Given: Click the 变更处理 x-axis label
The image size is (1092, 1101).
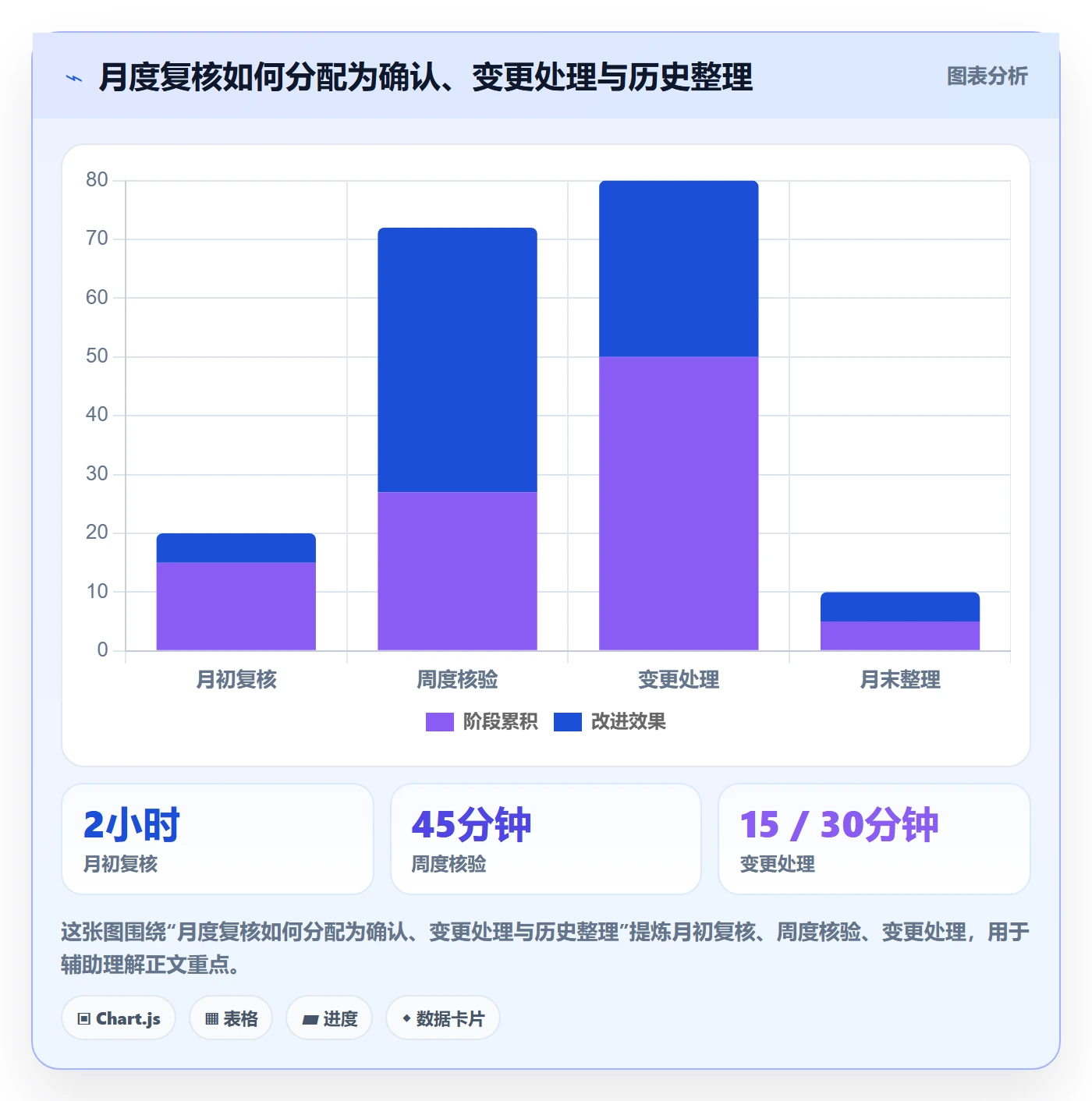Looking at the screenshot, I should pos(679,680).
